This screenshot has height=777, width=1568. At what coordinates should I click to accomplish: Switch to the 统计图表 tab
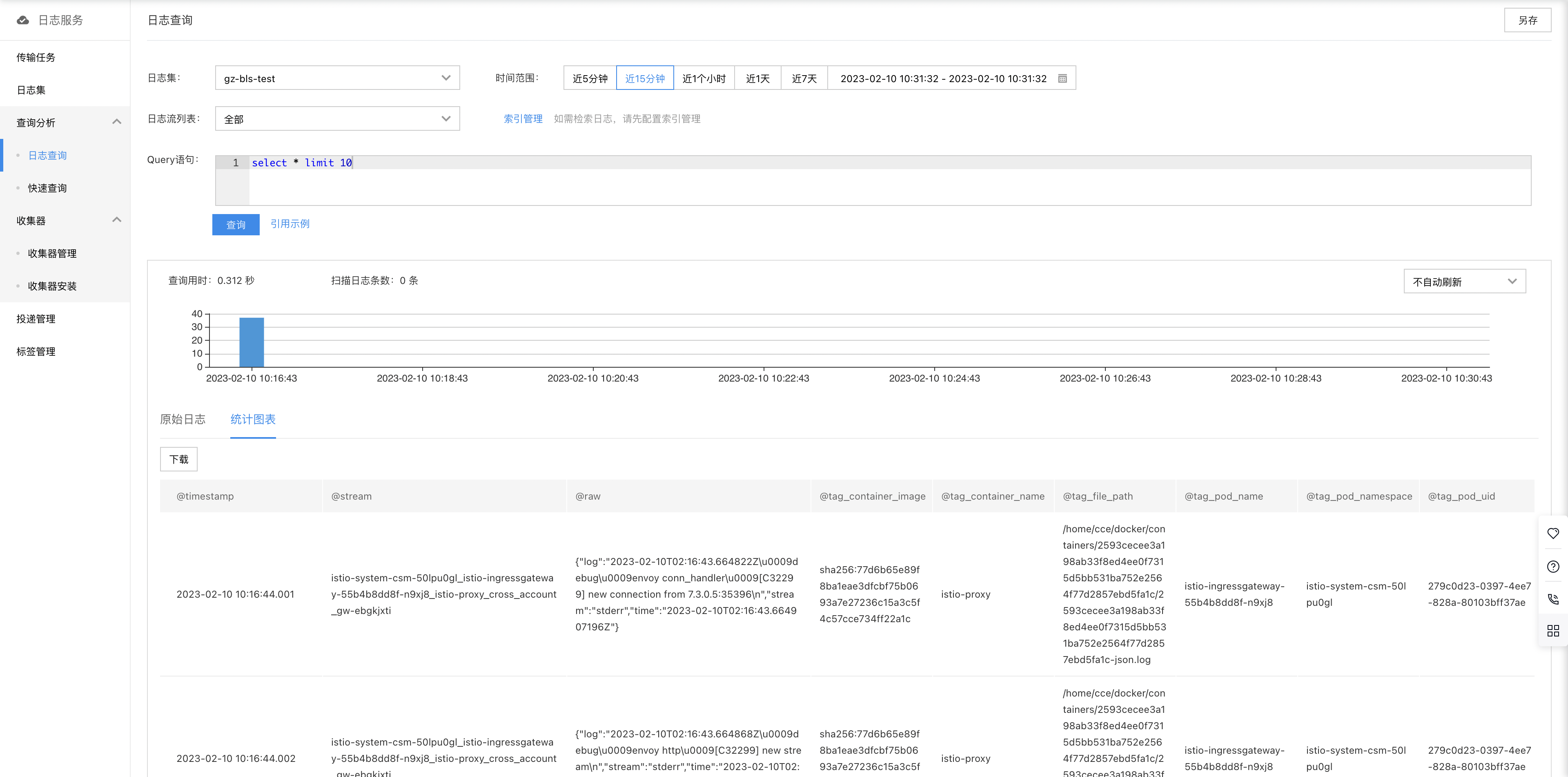253,419
